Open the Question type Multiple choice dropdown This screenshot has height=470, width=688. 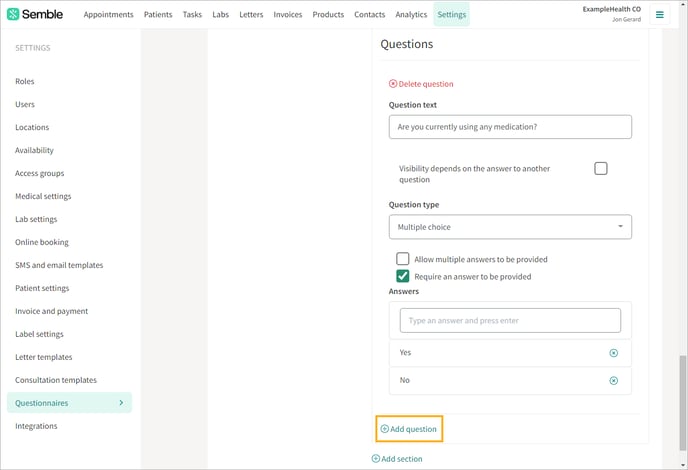coord(510,227)
